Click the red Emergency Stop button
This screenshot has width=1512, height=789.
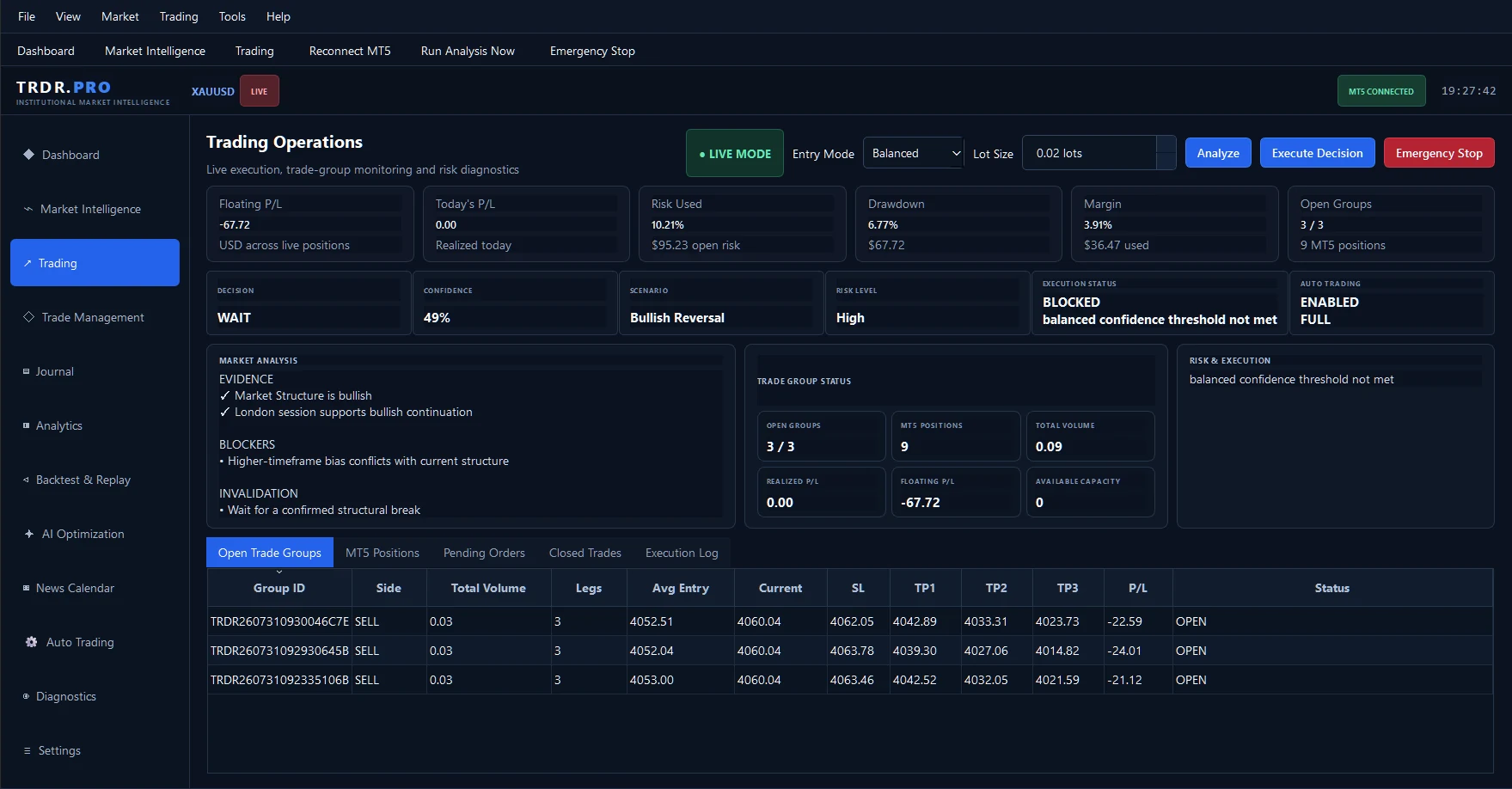(x=1439, y=153)
